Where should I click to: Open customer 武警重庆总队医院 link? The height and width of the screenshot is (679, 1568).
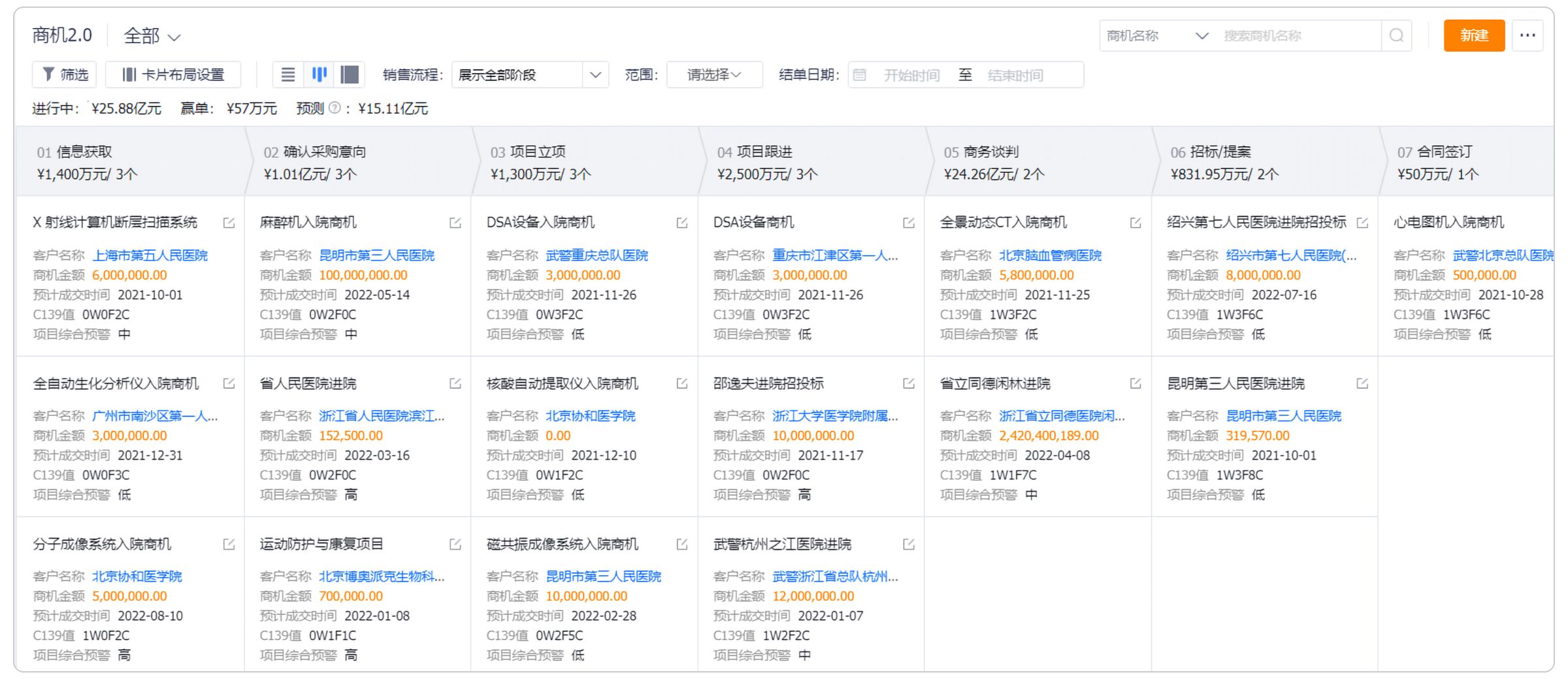[x=596, y=255]
